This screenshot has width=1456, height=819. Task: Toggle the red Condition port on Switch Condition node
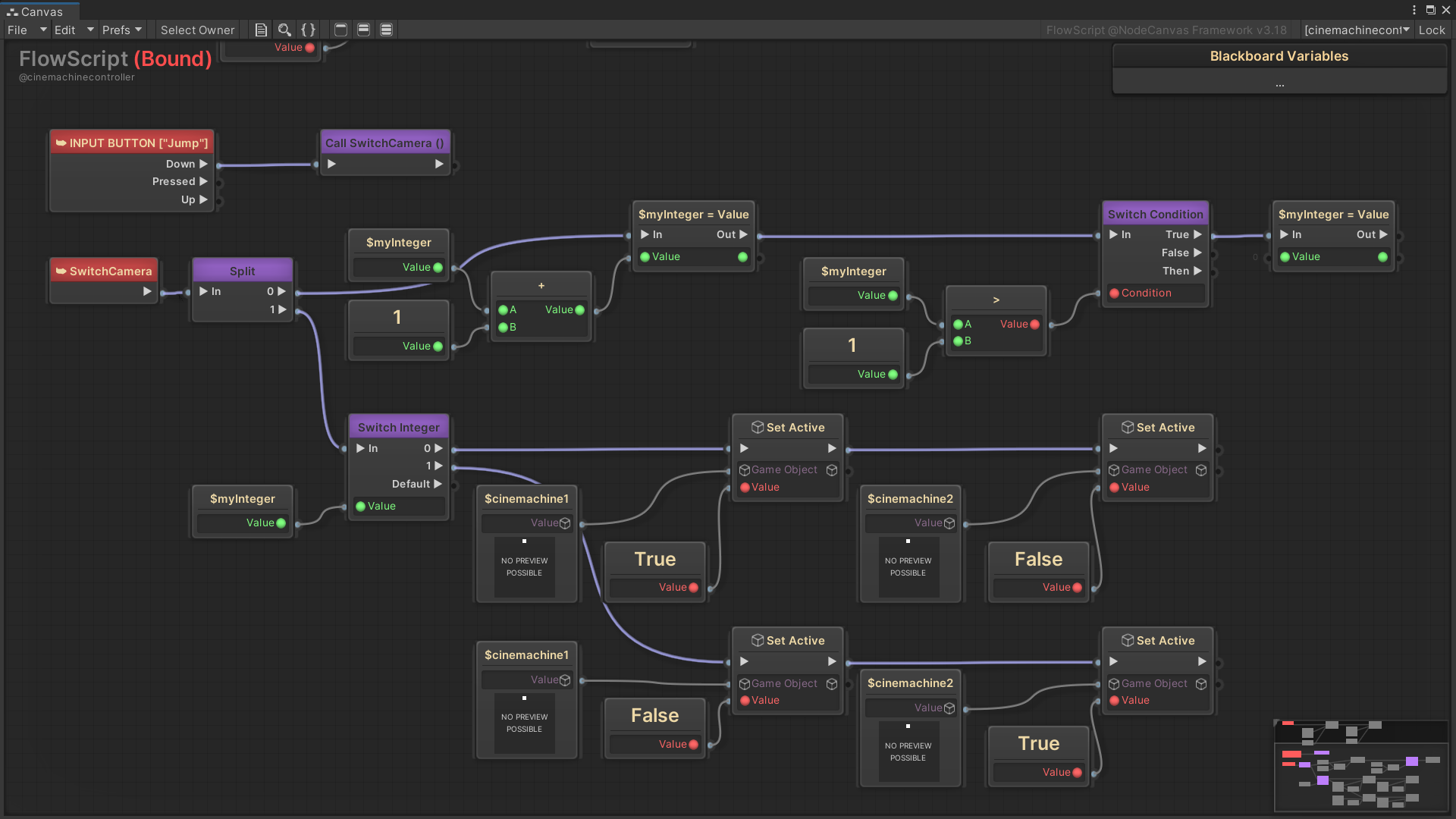1113,293
